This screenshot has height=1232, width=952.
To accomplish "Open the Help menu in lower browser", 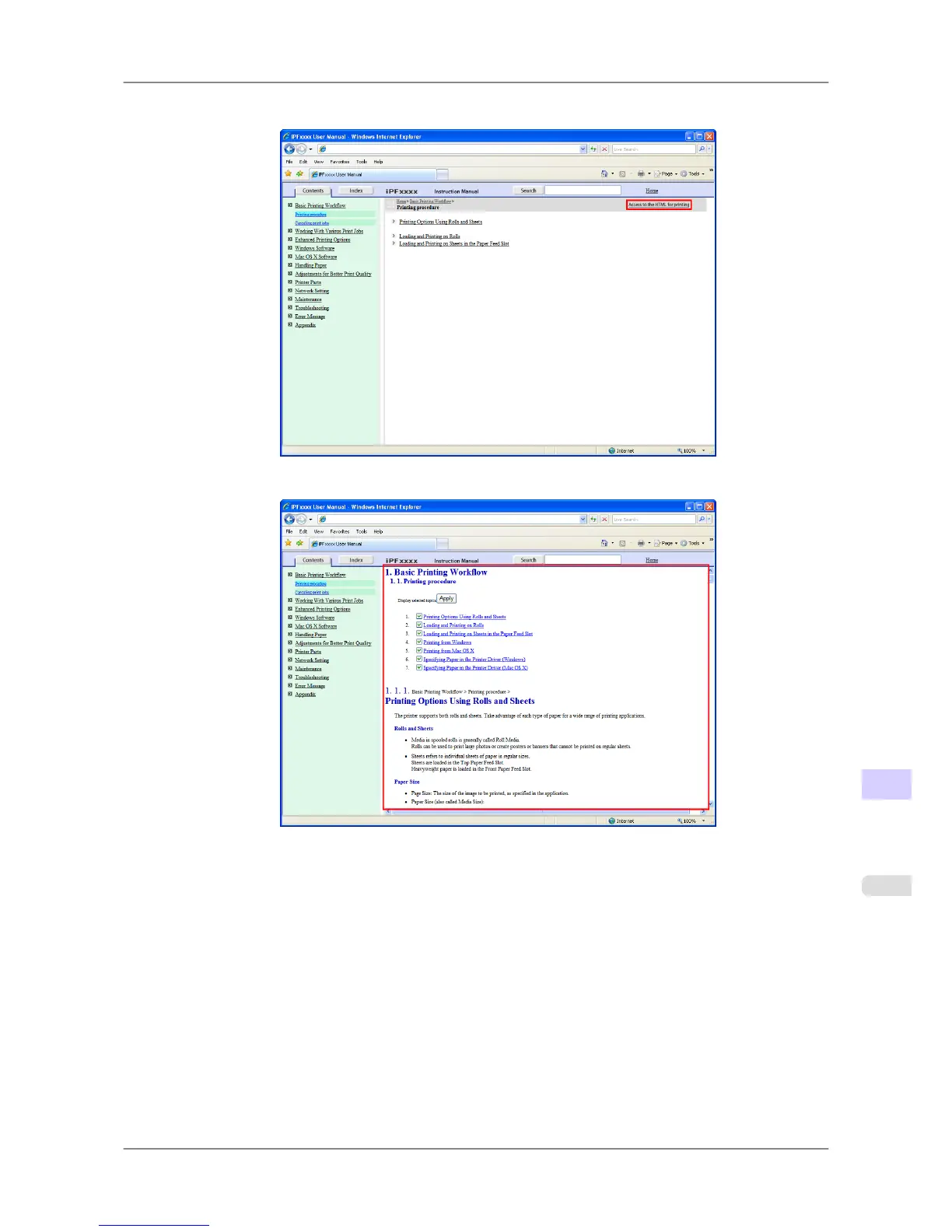I will [x=378, y=532].
